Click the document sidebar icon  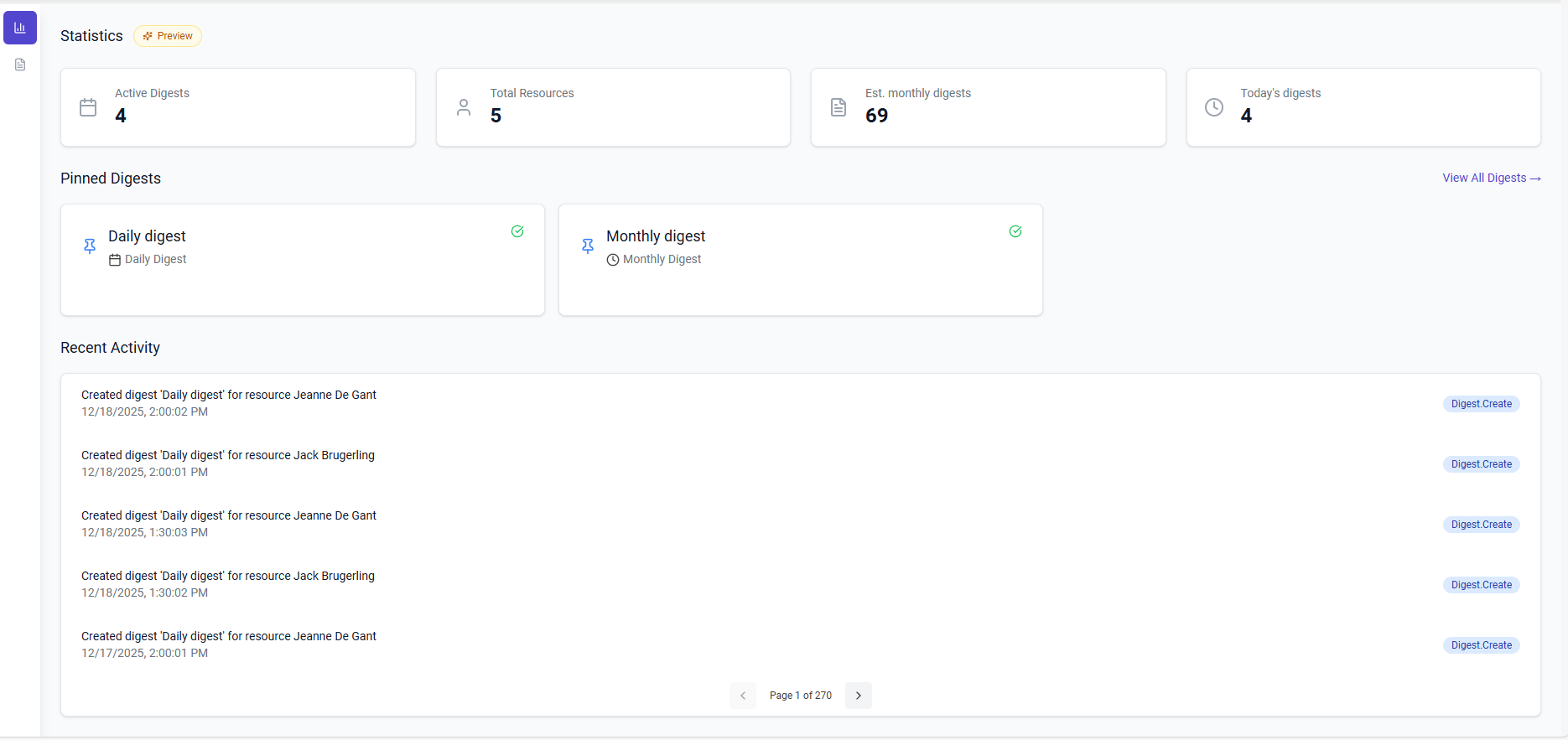[x=20, y=65]
